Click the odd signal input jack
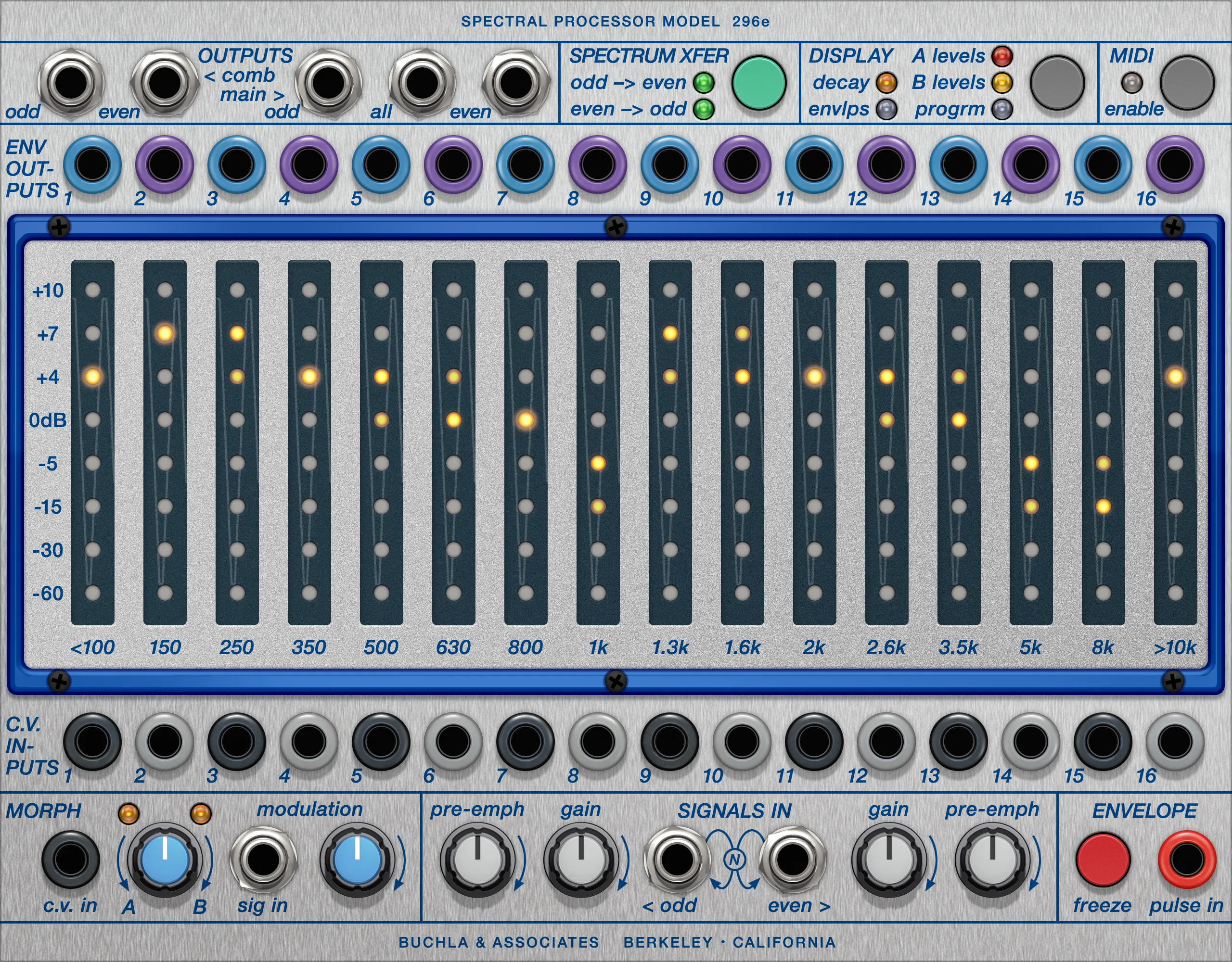The height and width of the screenshot is (962, 1232). point(677,860)
